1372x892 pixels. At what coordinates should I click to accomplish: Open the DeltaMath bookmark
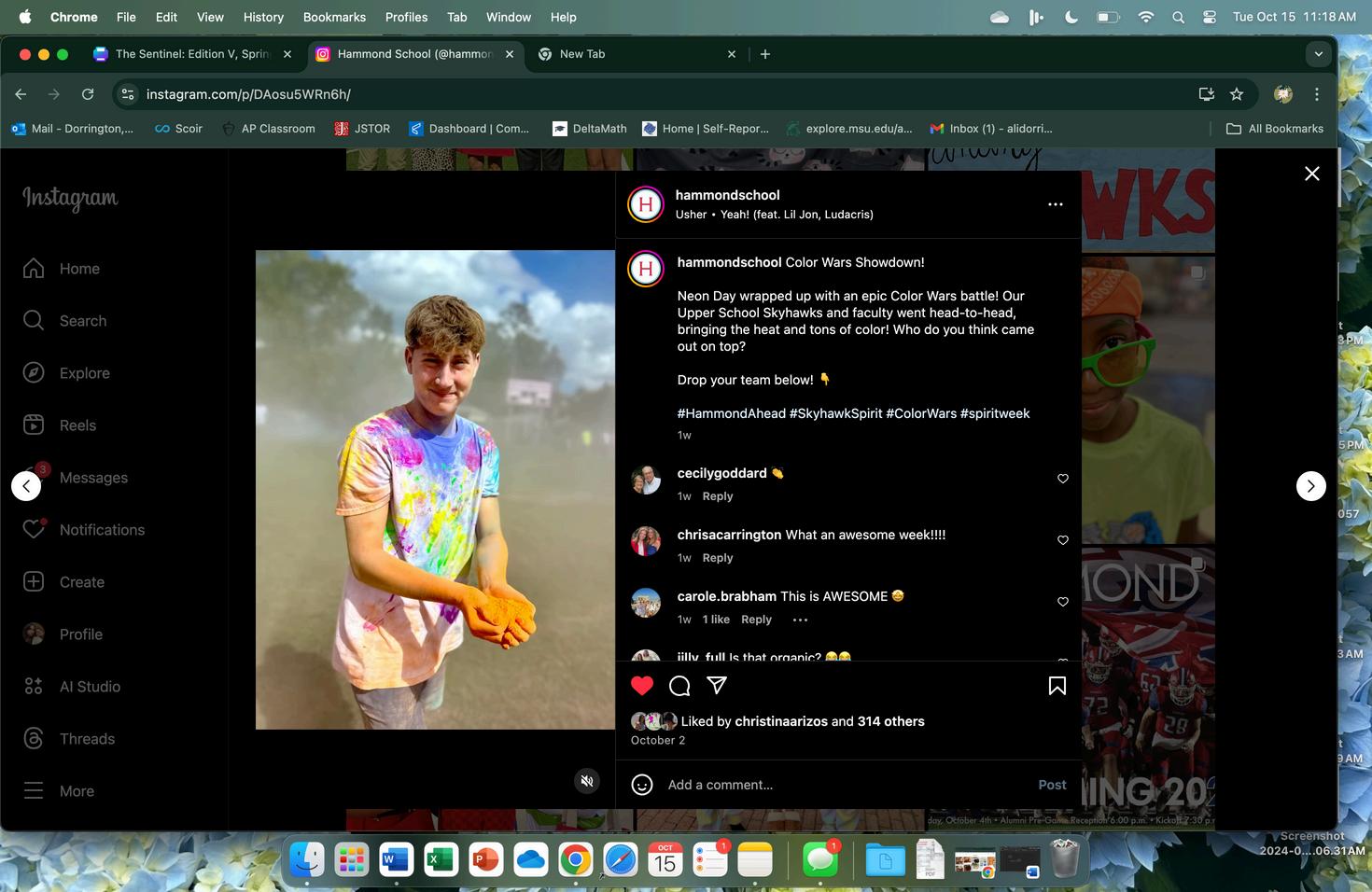tap(589, 129)
